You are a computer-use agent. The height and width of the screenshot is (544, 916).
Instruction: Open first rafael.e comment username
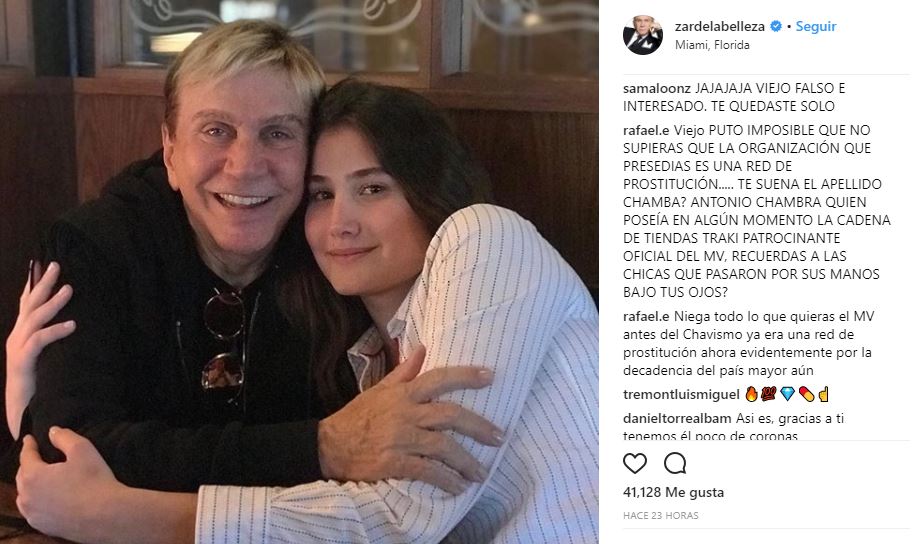pos(646,130)
